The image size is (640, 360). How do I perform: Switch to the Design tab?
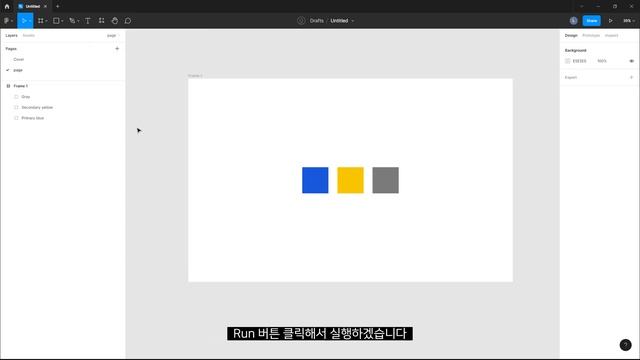pyautogui.click(x=571, y=36)
